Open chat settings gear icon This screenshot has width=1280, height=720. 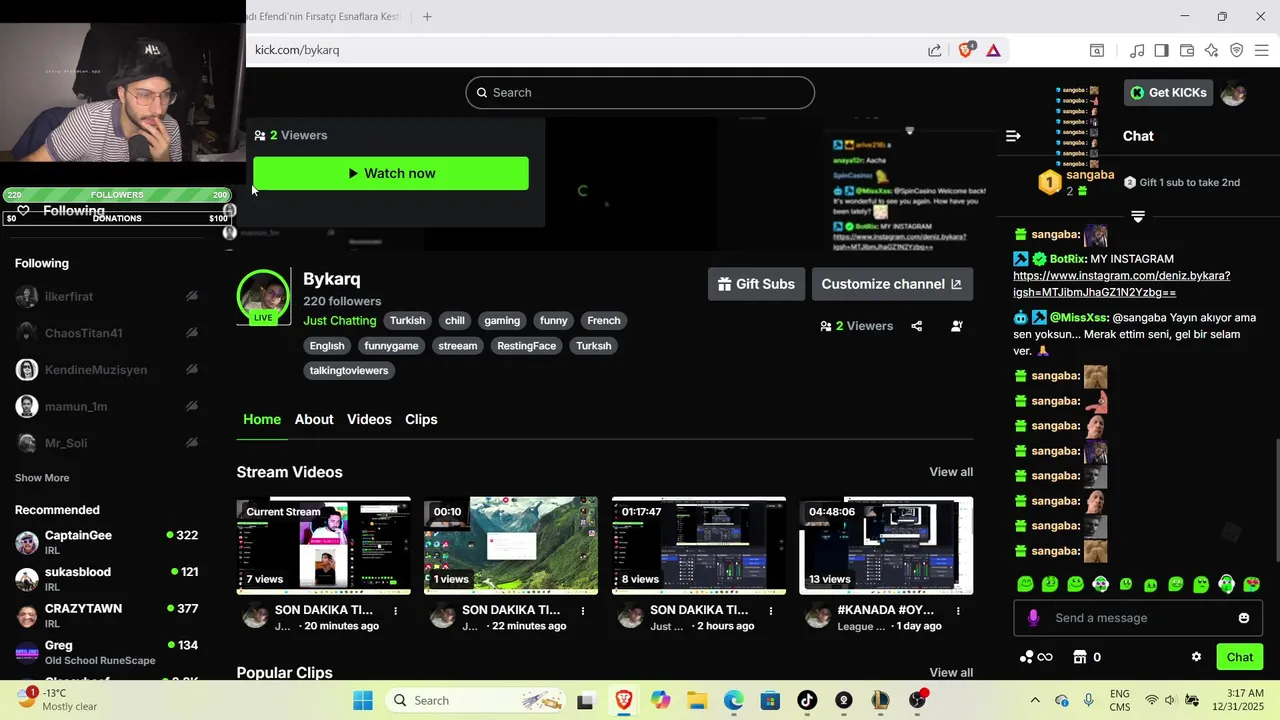coord(1196,657)
